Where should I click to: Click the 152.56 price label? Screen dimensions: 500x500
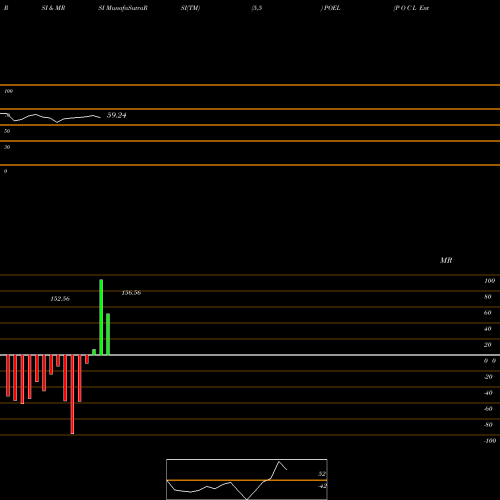click(x=60, y=299)
